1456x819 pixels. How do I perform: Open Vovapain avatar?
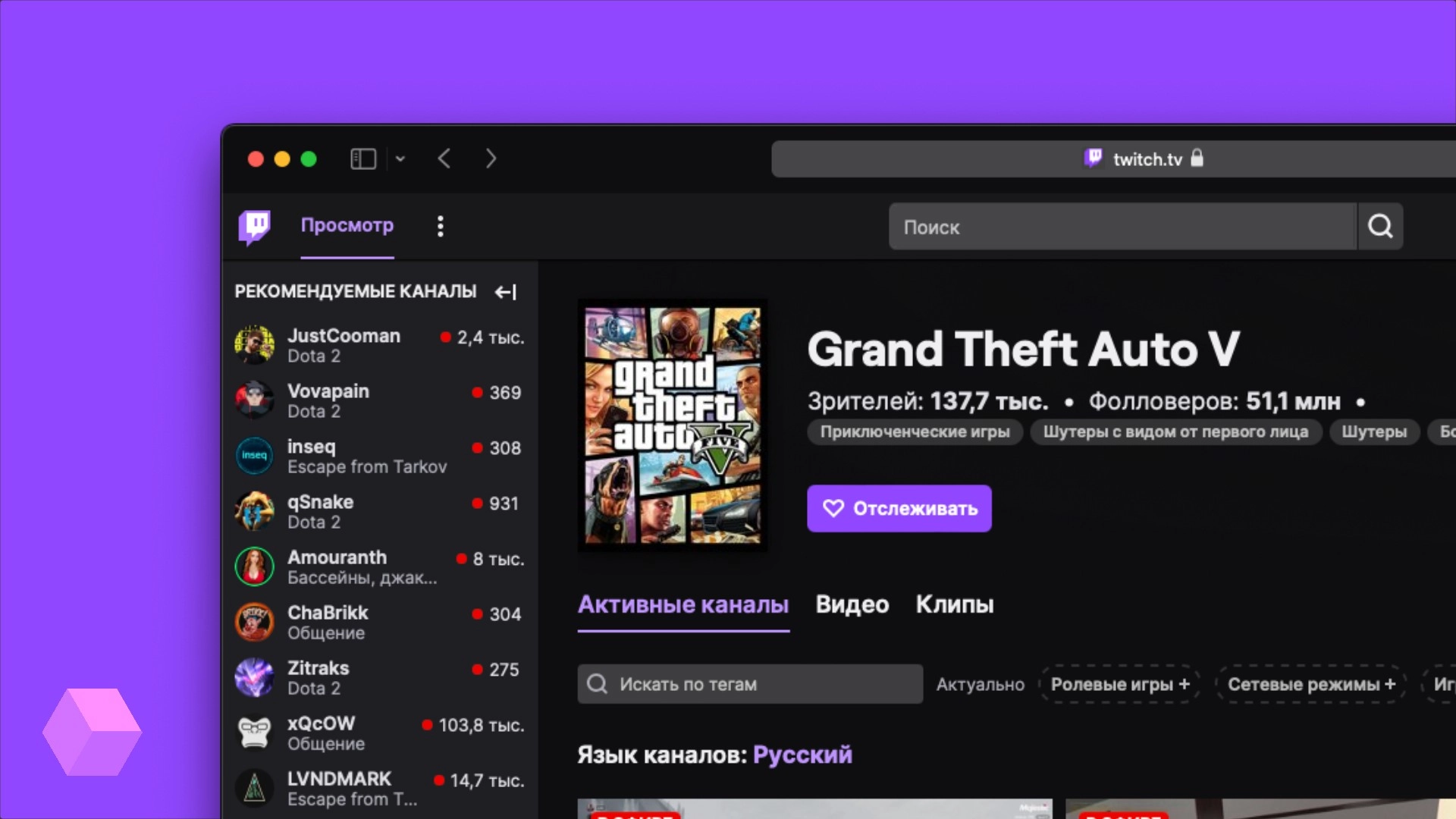pos(254,400)
